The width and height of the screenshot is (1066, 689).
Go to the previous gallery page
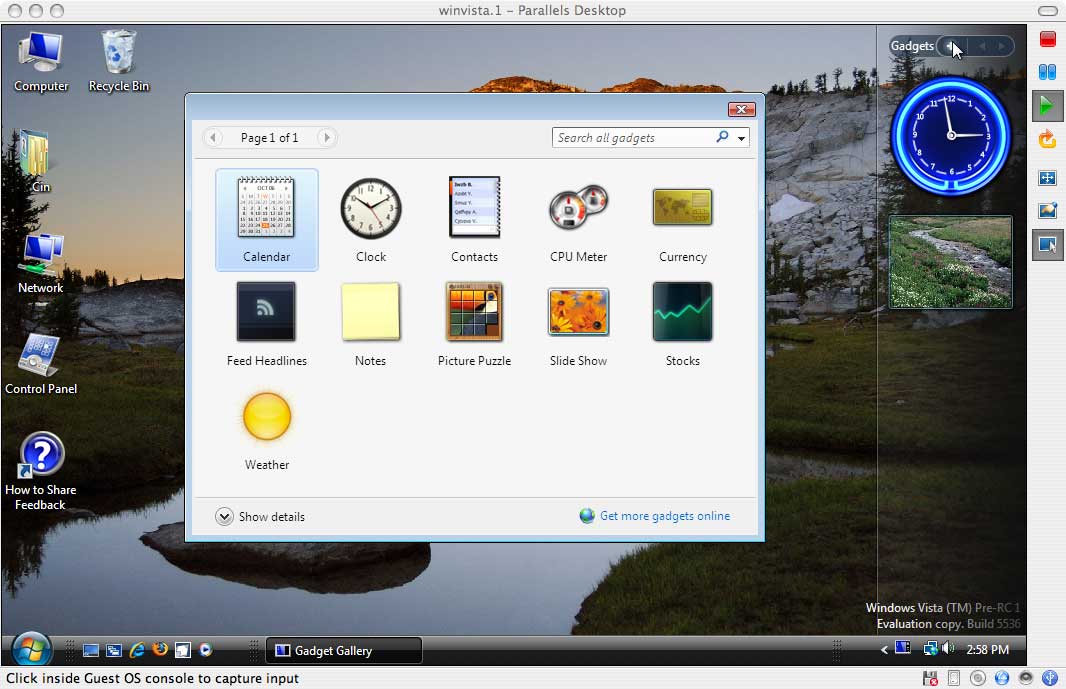click(213, 138)
